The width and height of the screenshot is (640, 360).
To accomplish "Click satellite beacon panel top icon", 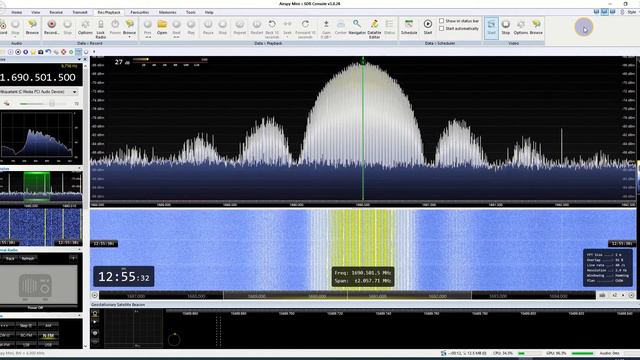I will [x=95, y=313].
